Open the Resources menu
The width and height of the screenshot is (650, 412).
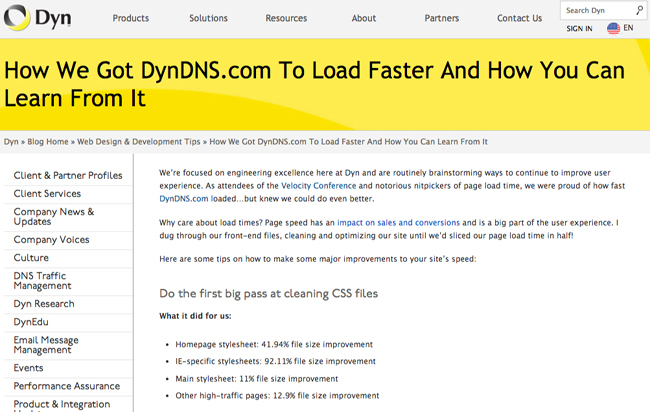coord(286,18)
